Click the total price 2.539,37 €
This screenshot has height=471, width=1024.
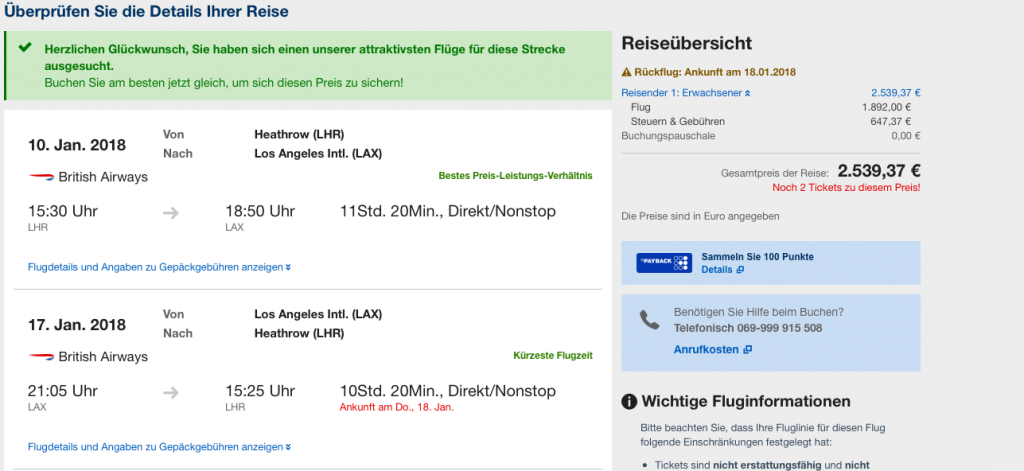pos(879,170)
